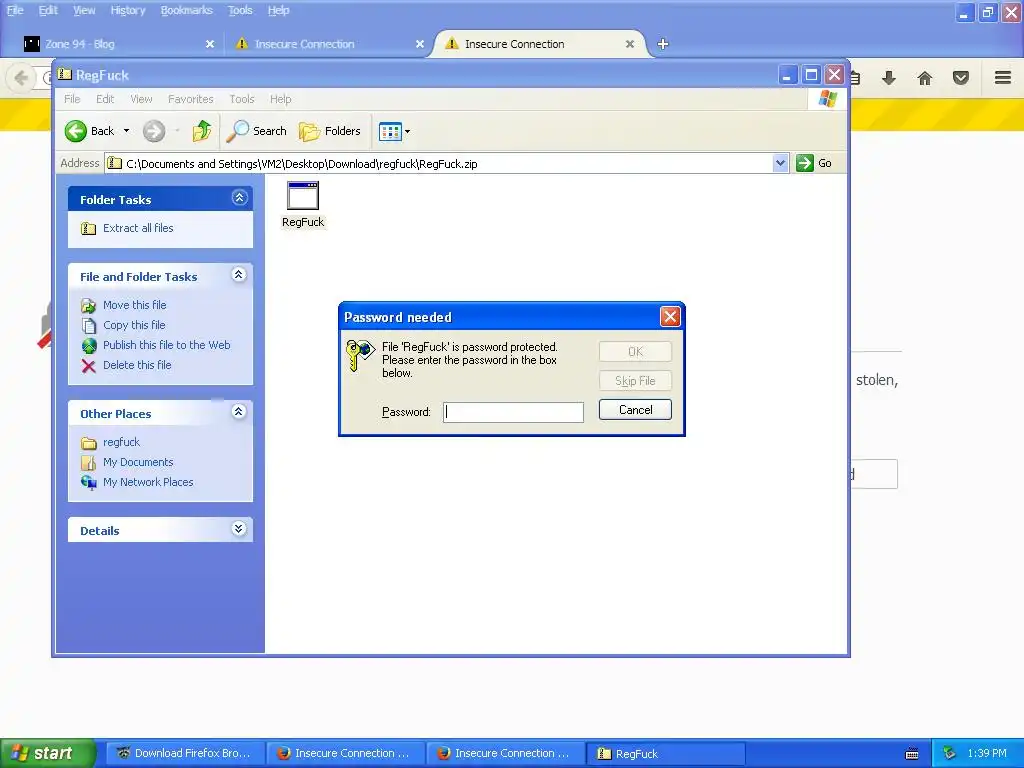
Task: Click Firefox Pocket icon
Action: [x=961, y=78]
